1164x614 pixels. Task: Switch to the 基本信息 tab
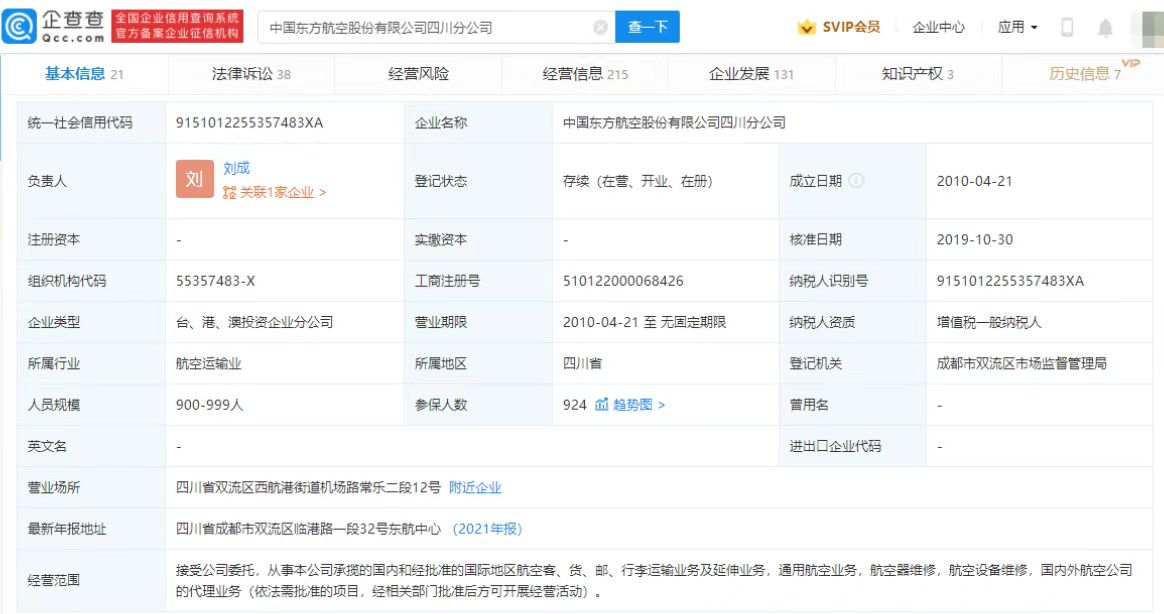tap(84, 74)
